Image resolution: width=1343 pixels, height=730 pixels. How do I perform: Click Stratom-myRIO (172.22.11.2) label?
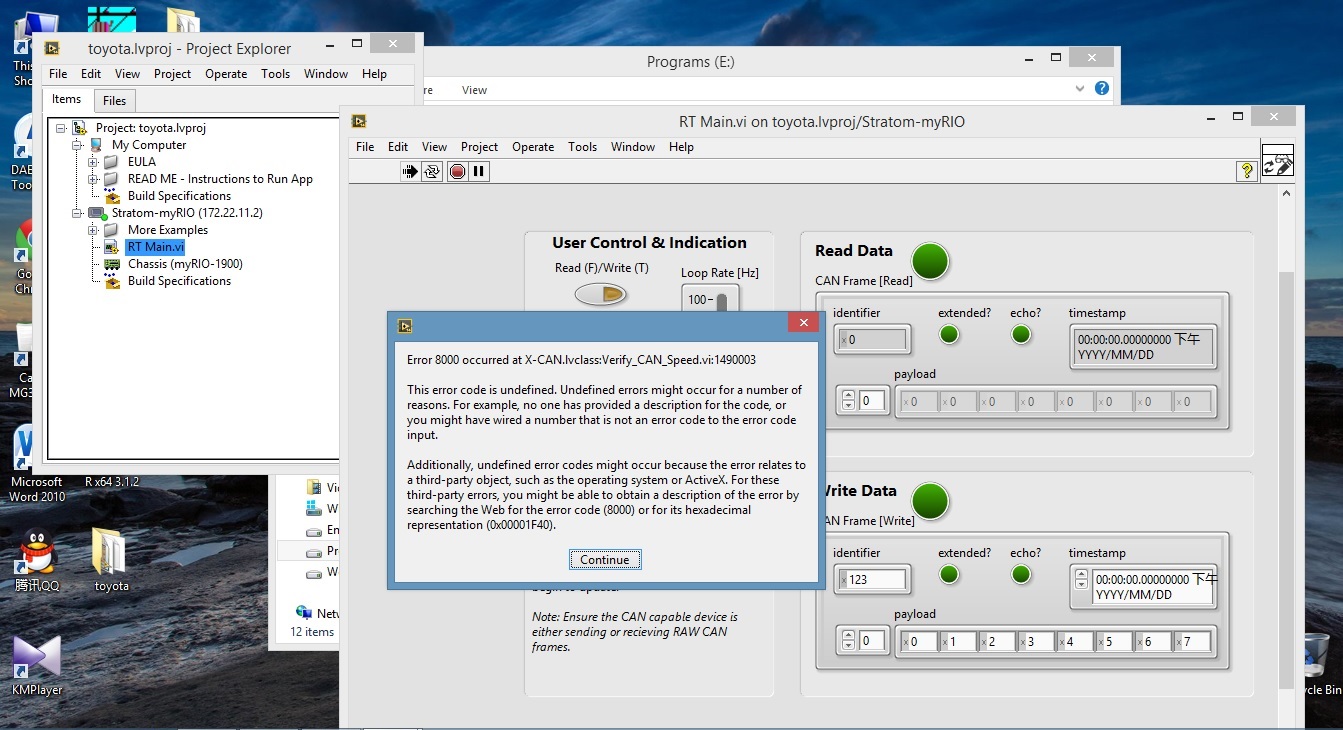coord(187,213)
